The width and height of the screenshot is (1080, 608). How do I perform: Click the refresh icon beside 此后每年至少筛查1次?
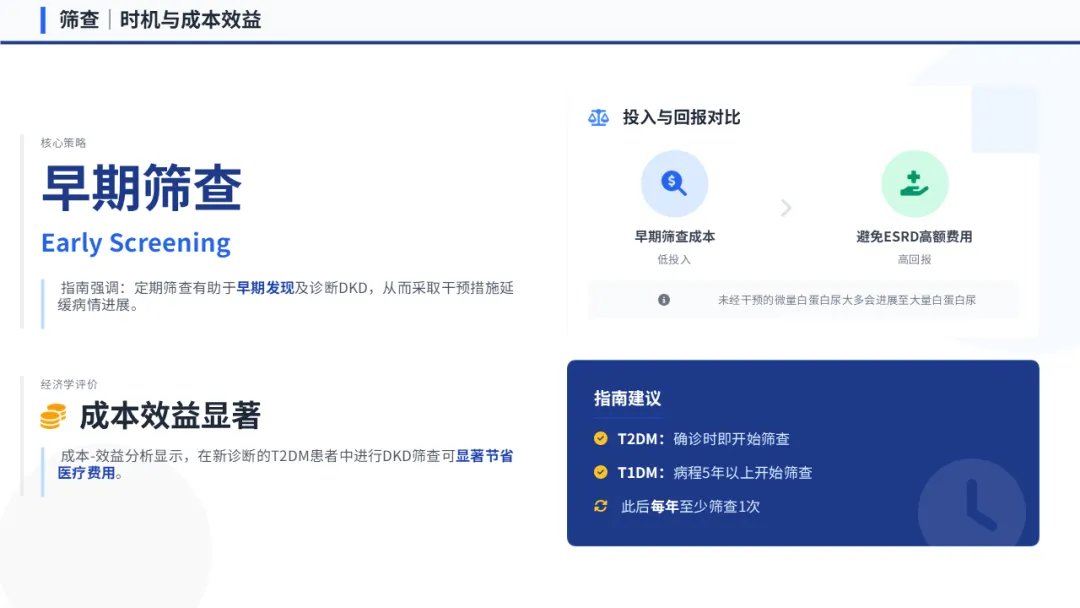(601, 506)
